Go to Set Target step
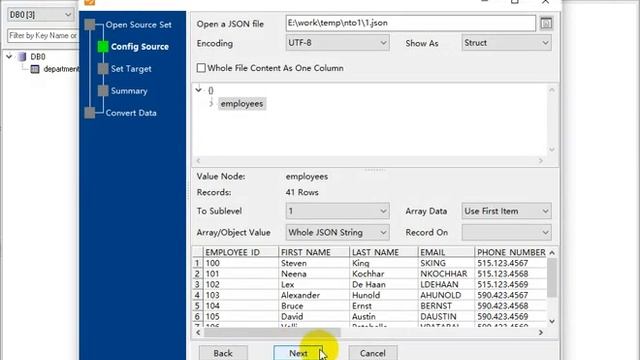This screenshot has width=640, height=360. 131,69
